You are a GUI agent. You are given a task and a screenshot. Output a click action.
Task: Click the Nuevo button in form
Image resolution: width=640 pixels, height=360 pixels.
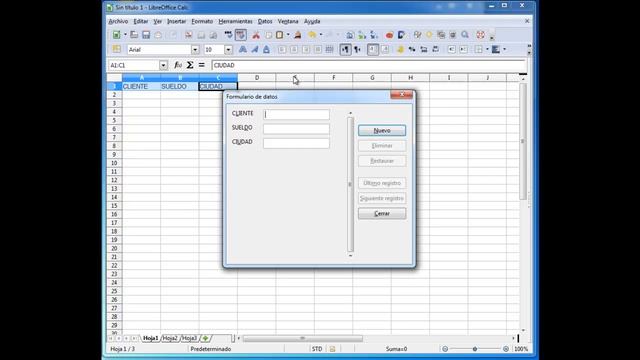pyautogui.click(x=382, y=131)
